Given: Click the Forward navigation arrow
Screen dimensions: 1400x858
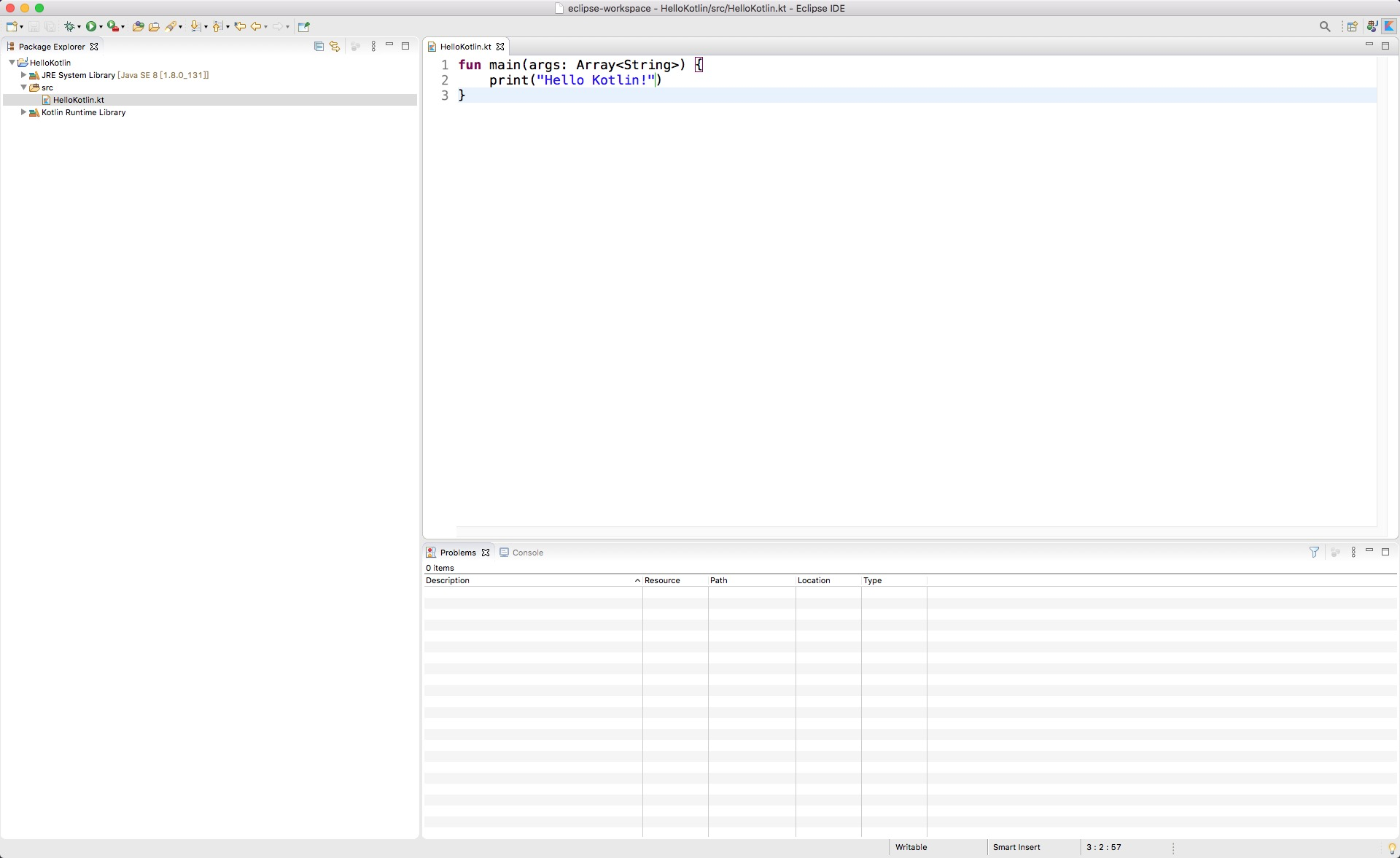Looking at the screenshot, I should coord(278,26).
